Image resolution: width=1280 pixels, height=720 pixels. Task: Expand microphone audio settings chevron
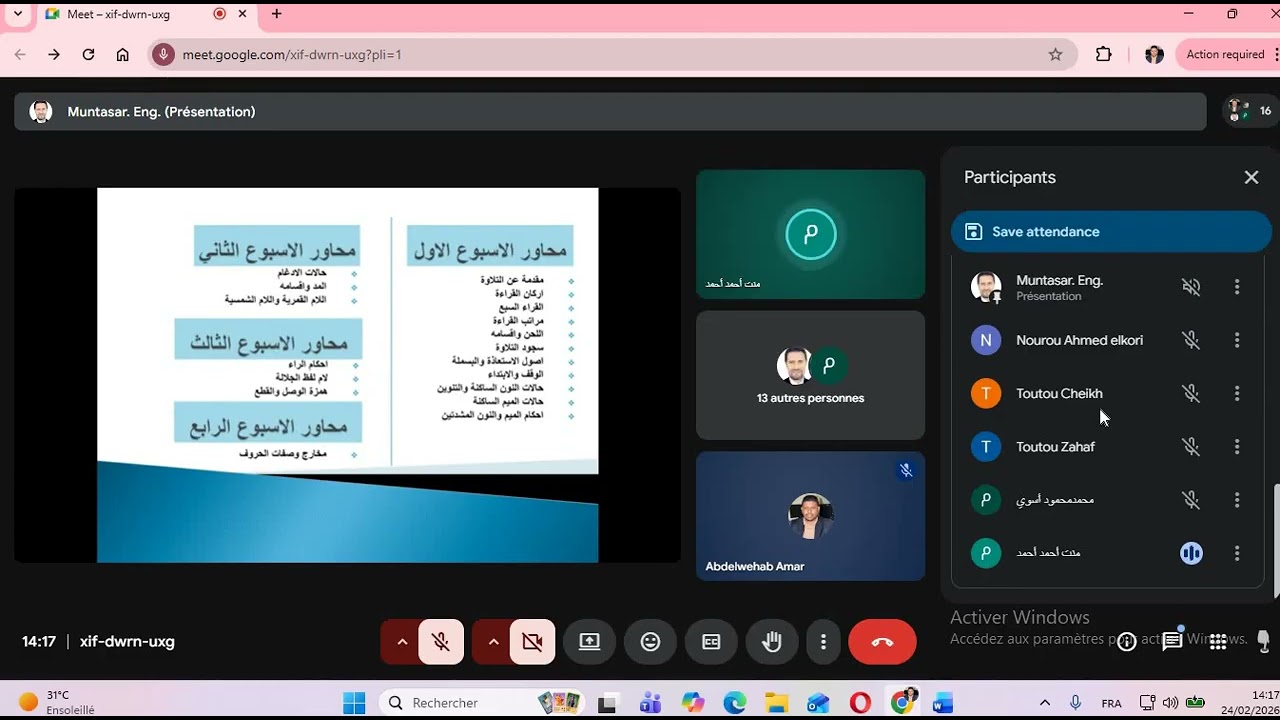[402, 642]
